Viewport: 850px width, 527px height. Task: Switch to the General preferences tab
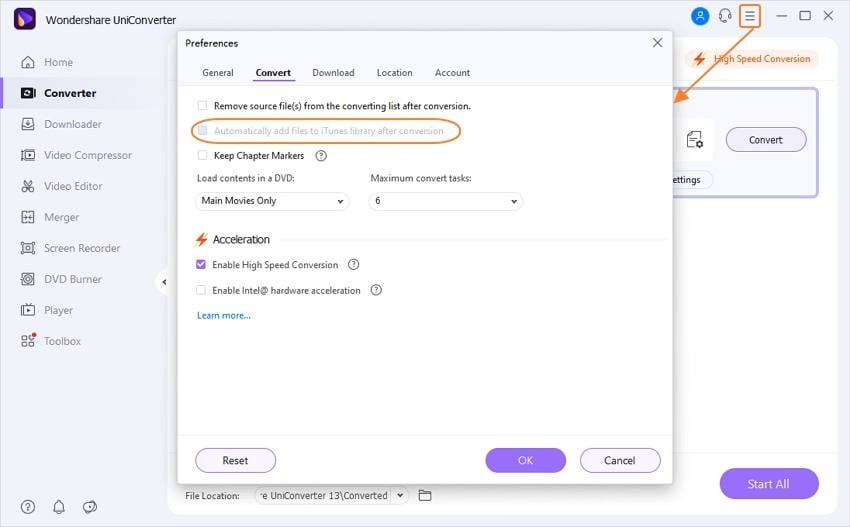pos(218,73)
